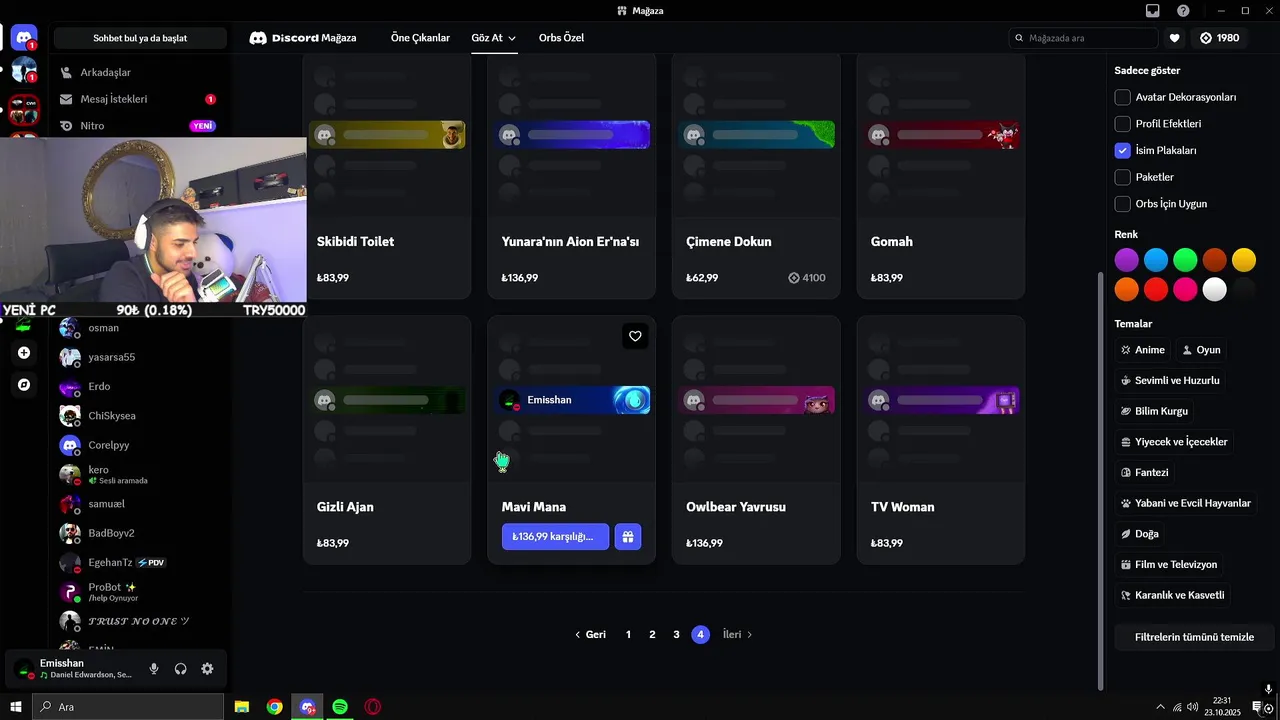Image resolution: width=1280 pixels, height=720 pixels.
Task: Add a server plus icon
Action: (24, 353)
